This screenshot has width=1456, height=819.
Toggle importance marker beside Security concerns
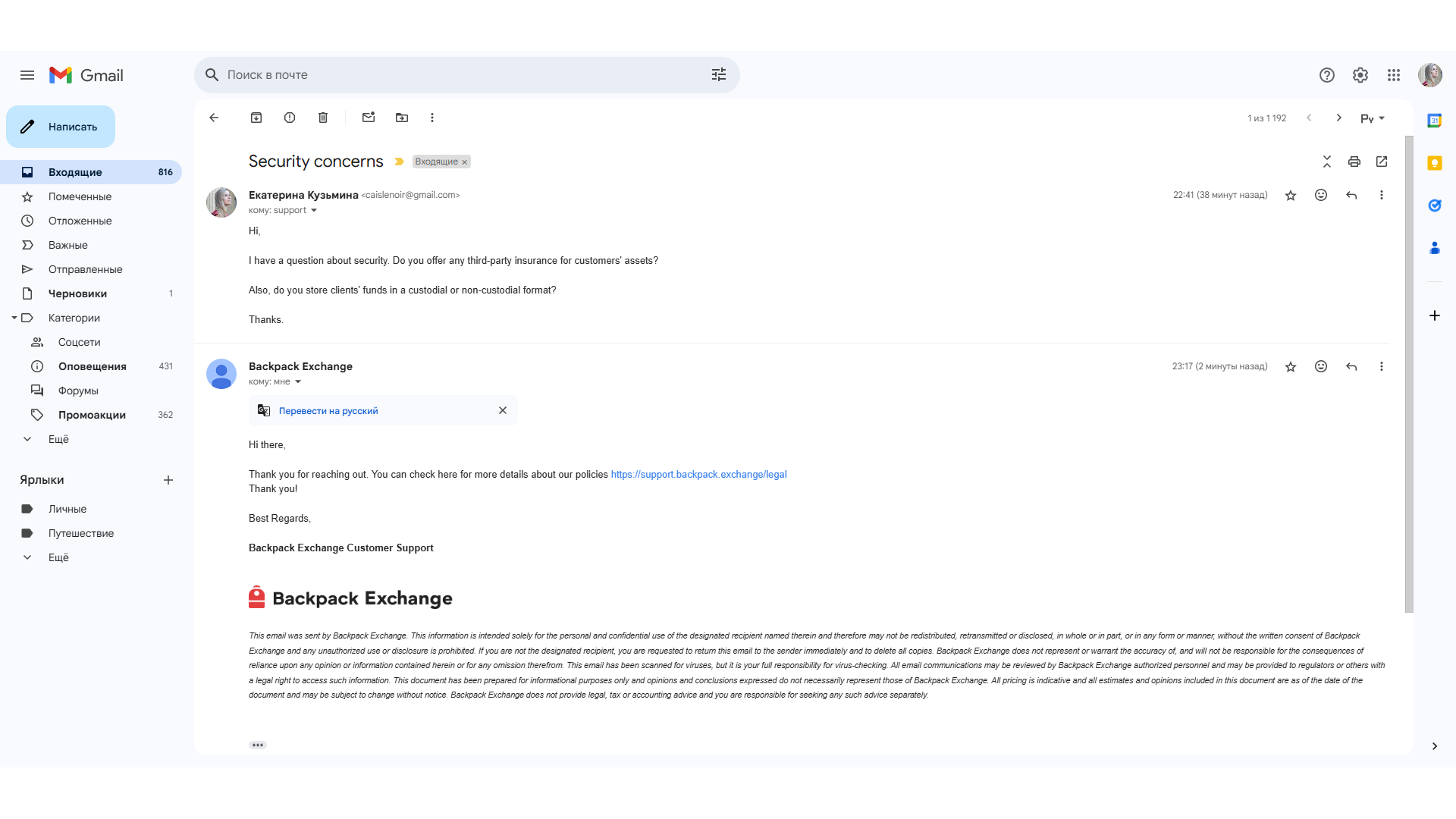[399, 162]
